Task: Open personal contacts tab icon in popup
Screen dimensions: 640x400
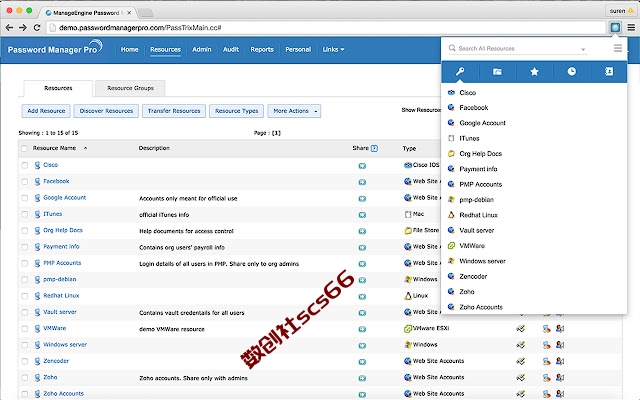Action: click(x=609, y=72)
